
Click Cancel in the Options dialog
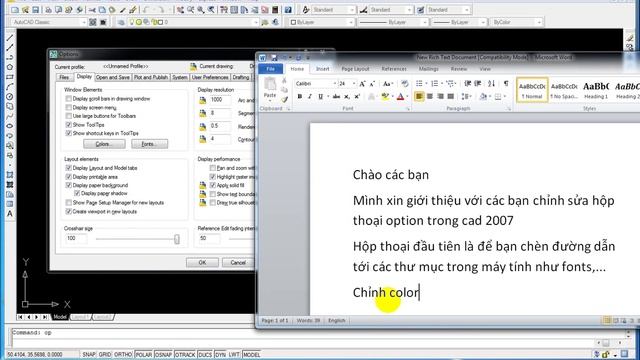click(238, 262)
